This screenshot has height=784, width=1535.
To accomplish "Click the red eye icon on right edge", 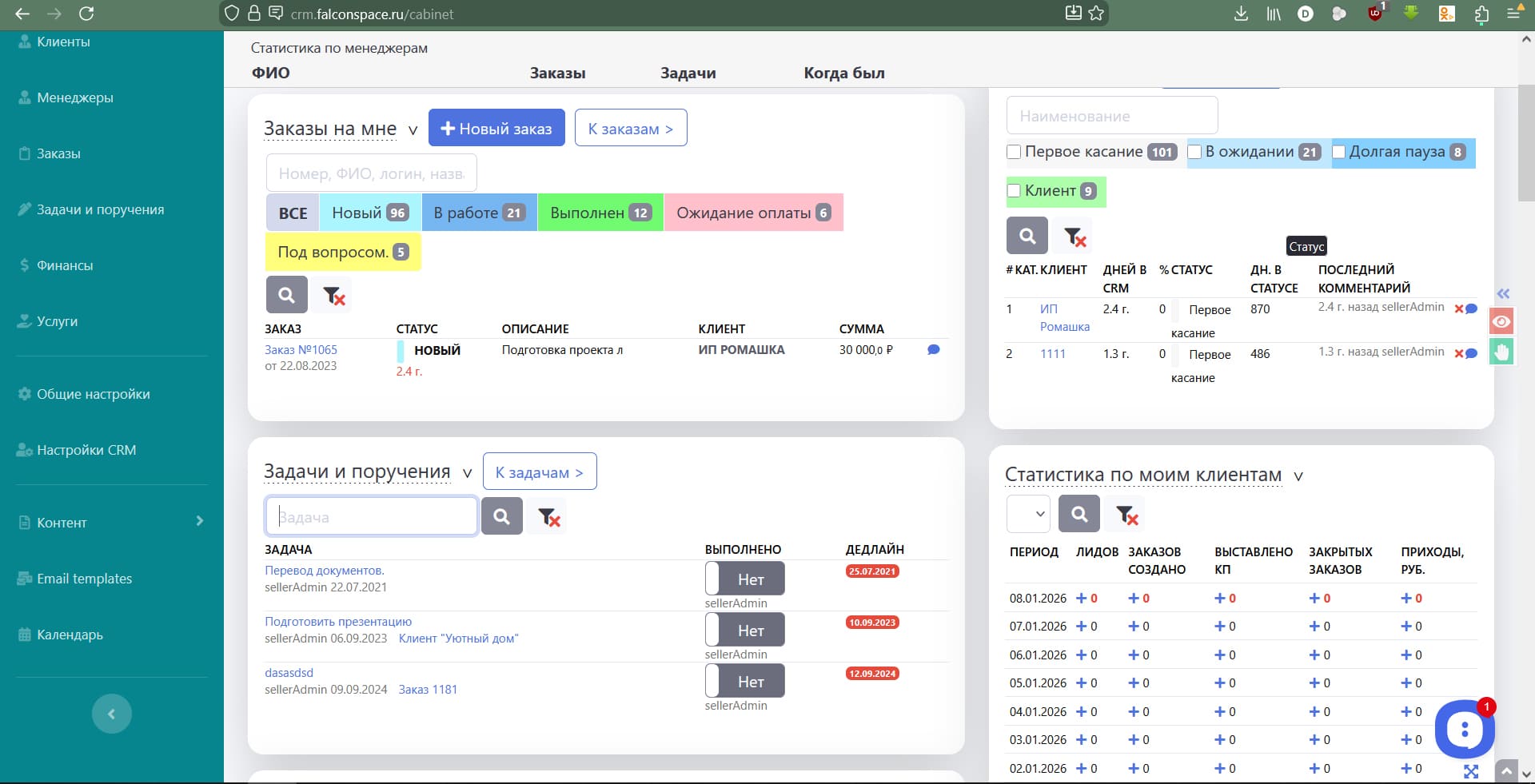I will pyautogui.click(x=1501, y=321).
